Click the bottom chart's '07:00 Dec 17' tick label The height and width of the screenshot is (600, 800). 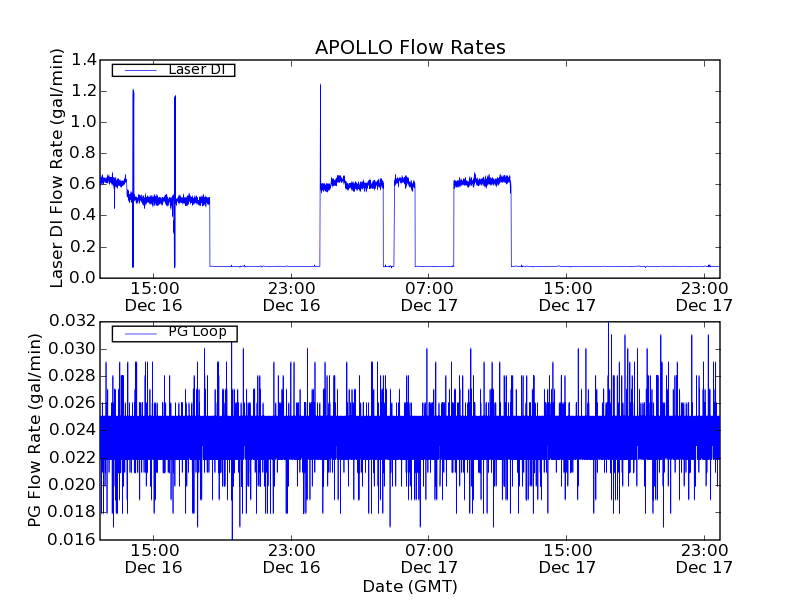(x=429, y=559)
